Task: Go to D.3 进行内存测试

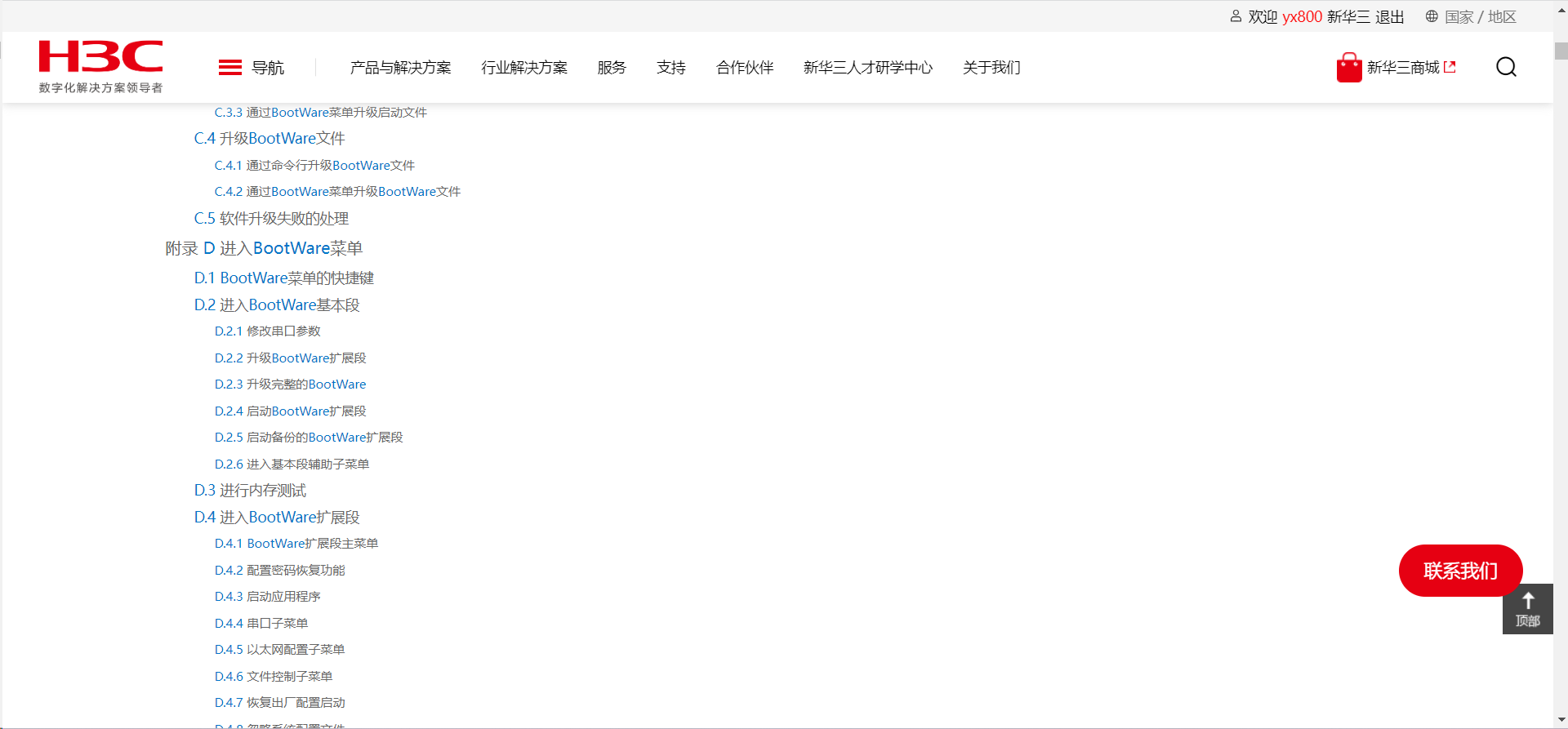Action: (250, 491)
